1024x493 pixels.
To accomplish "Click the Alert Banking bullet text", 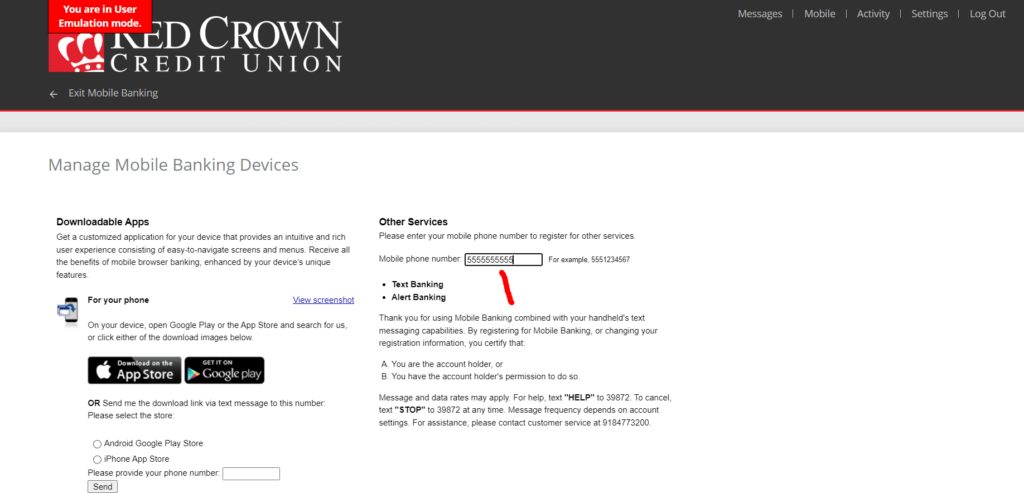I will [419, 298].
